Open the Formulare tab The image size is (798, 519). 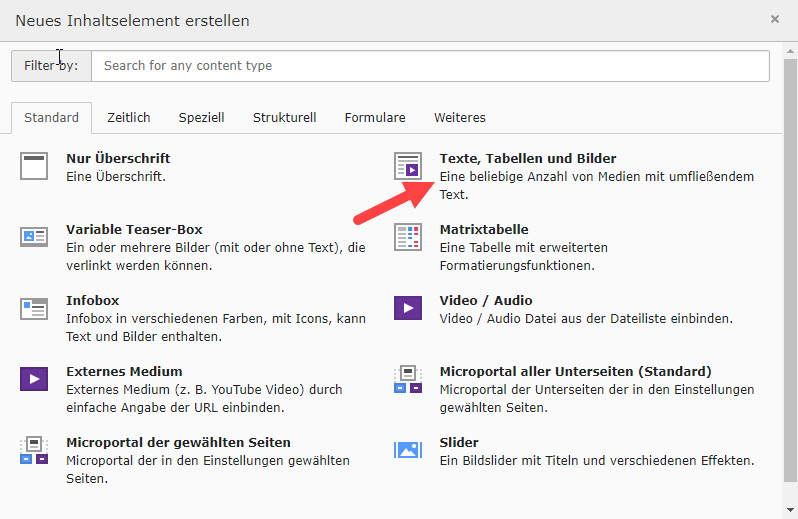(x=375, y=118)
